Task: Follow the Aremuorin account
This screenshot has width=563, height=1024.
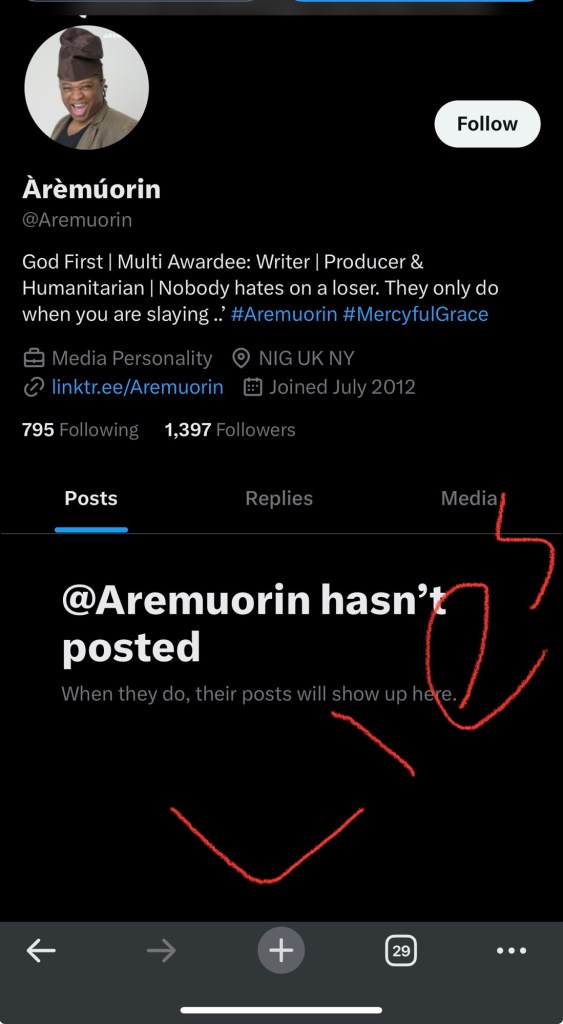Action: [x=487, y=123]
